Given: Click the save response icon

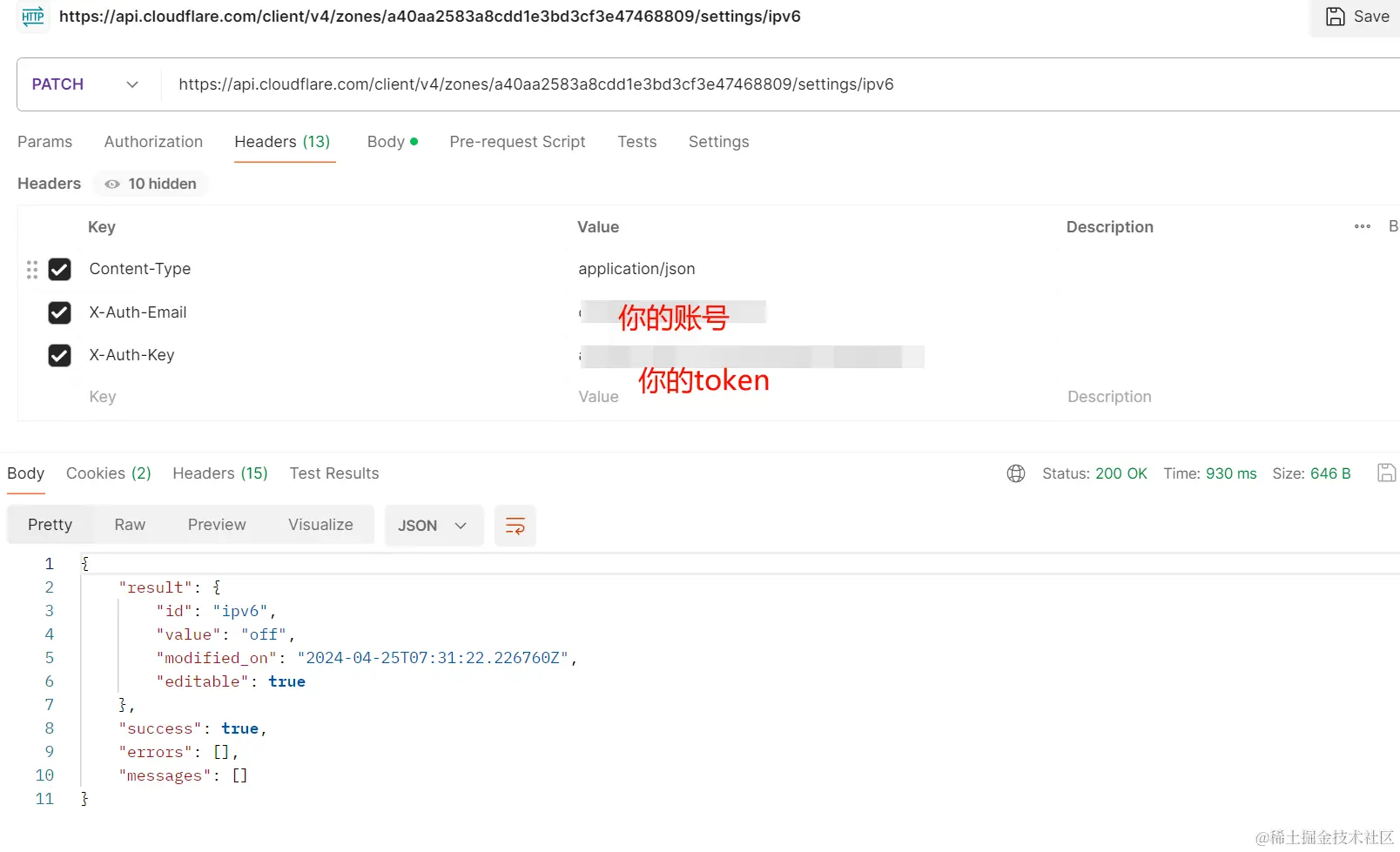Looking at the screenshot, I should pos(1387,473).
